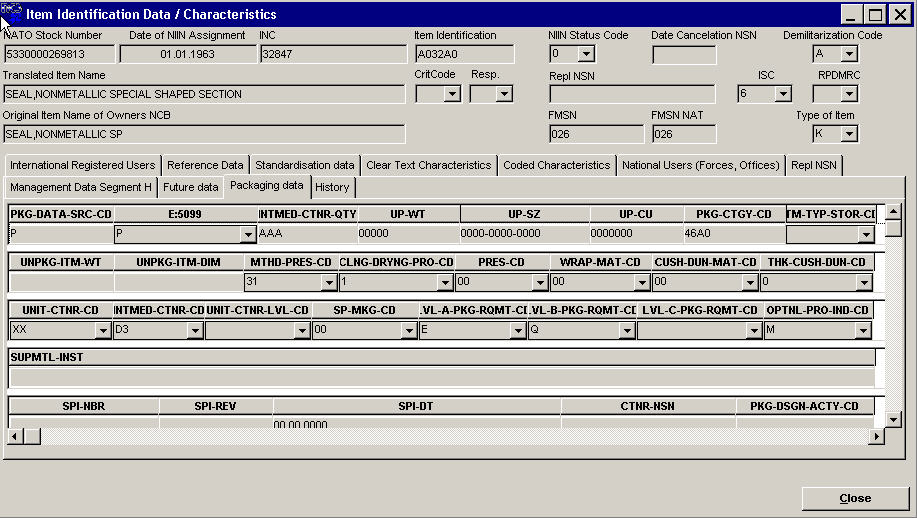Open Demilitarization Code dropdown

[849, 54]
